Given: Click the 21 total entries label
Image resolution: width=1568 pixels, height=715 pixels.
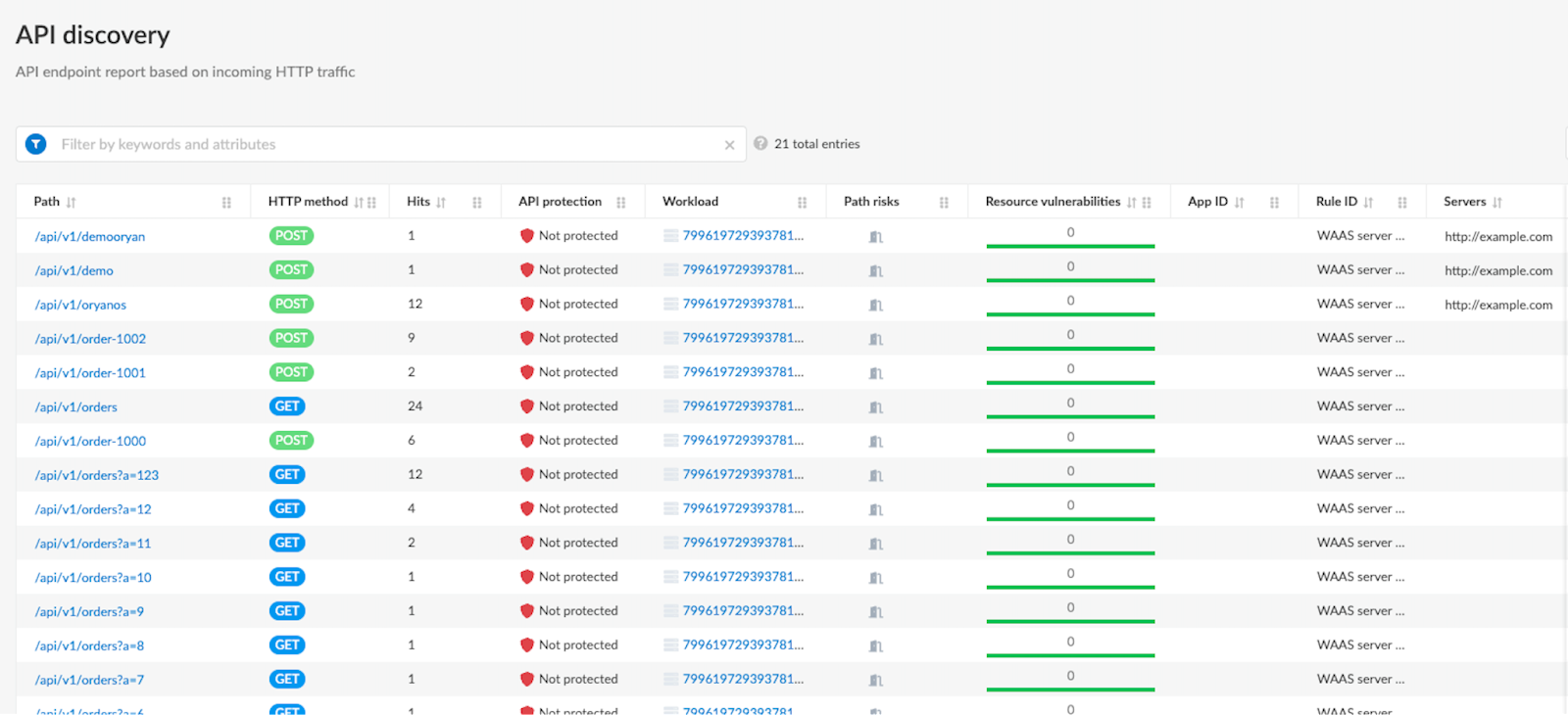Looking at the screenshot, I should click(x=817, y=143).
